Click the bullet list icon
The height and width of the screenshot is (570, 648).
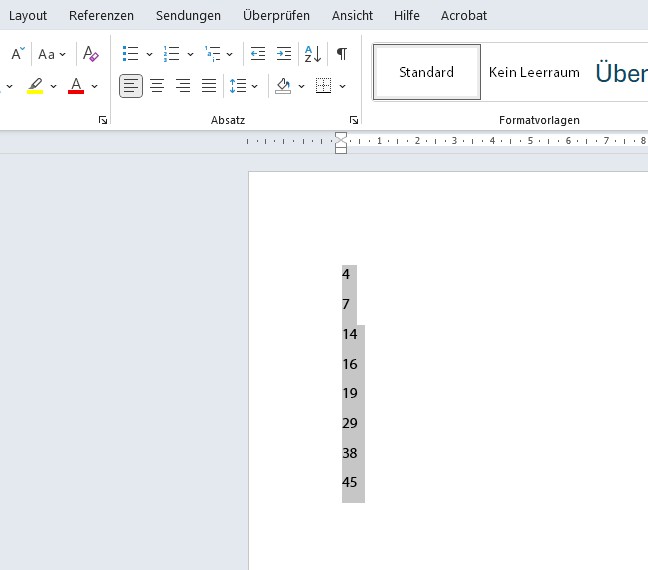tap(130, 54)
